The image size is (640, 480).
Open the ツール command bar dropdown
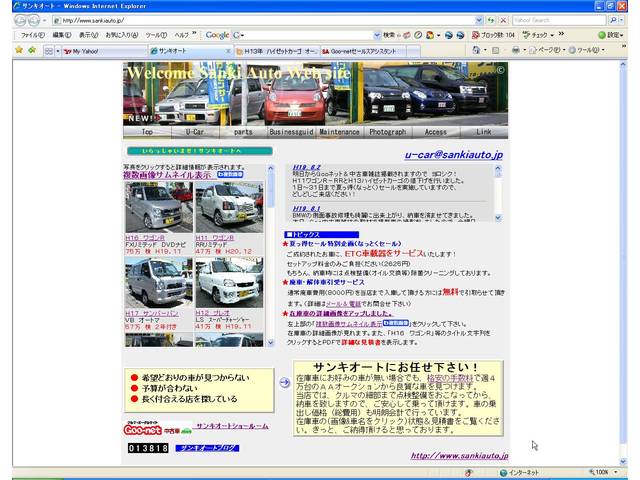coord(587,50)
